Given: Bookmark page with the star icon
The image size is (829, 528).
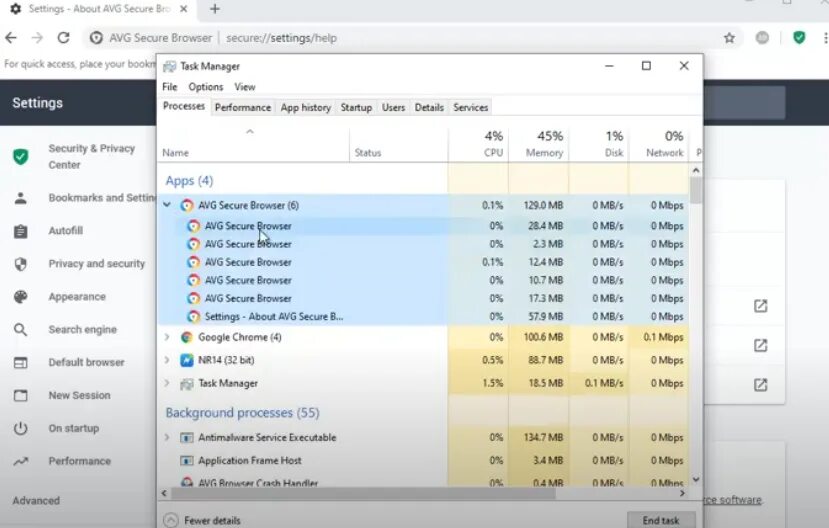Looking at the screenshot, I should (729, 38).
